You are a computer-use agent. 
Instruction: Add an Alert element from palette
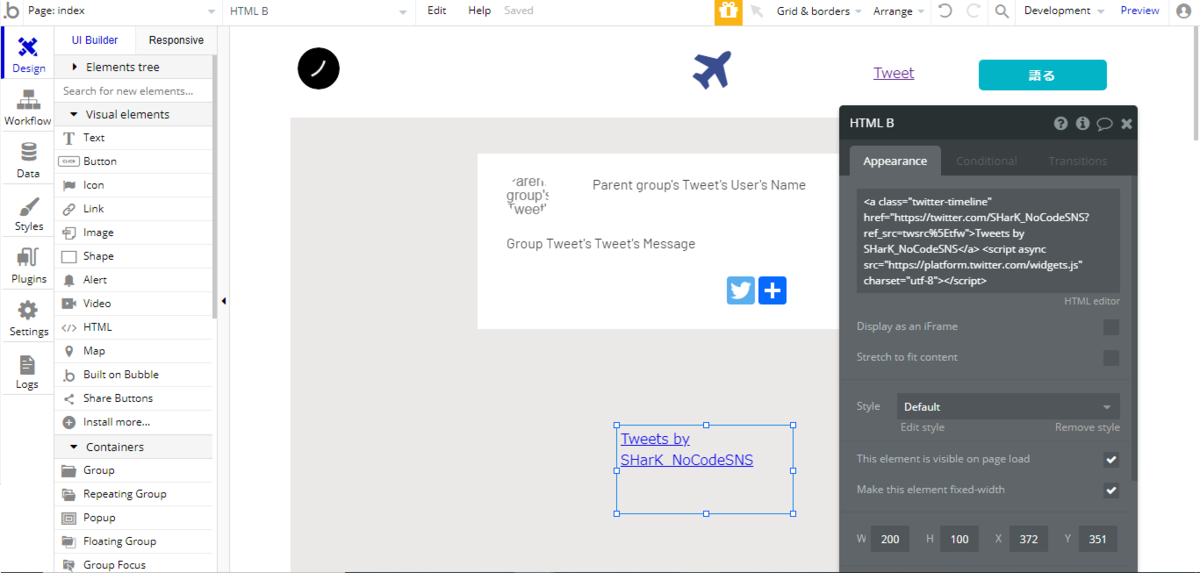(x=134, y=280)
